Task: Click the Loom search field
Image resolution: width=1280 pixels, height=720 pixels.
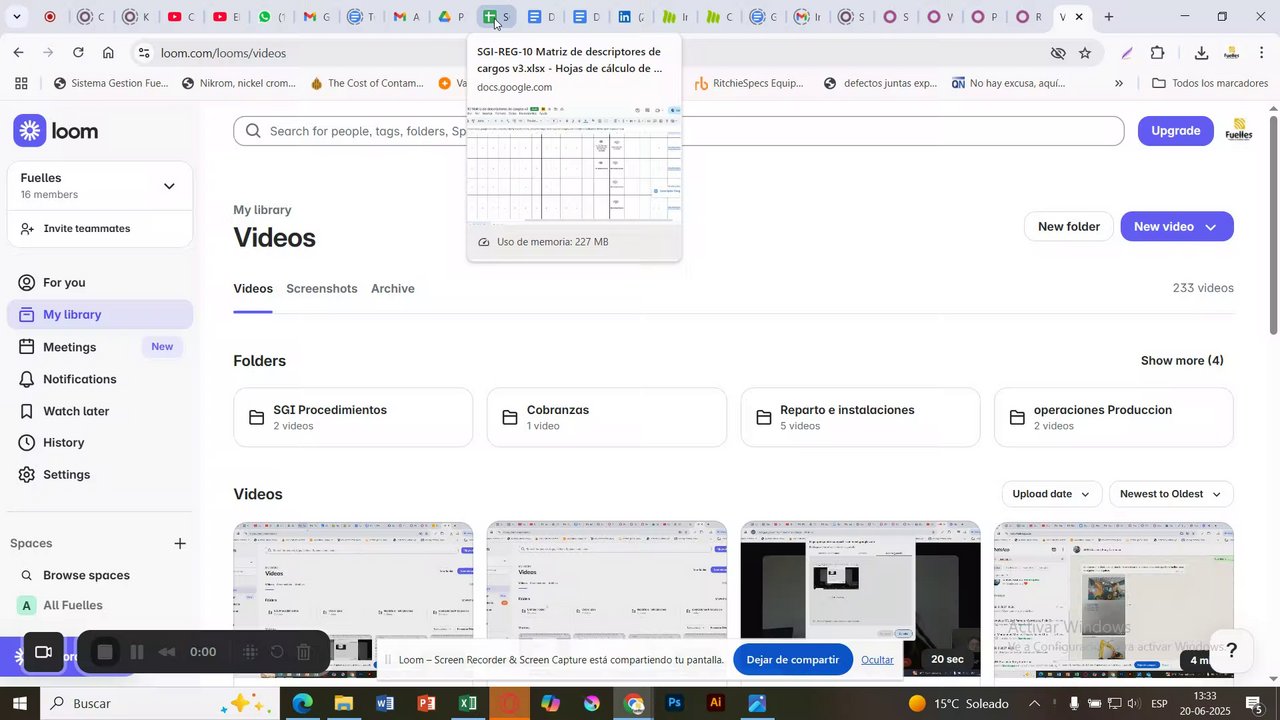Action: 678,131
